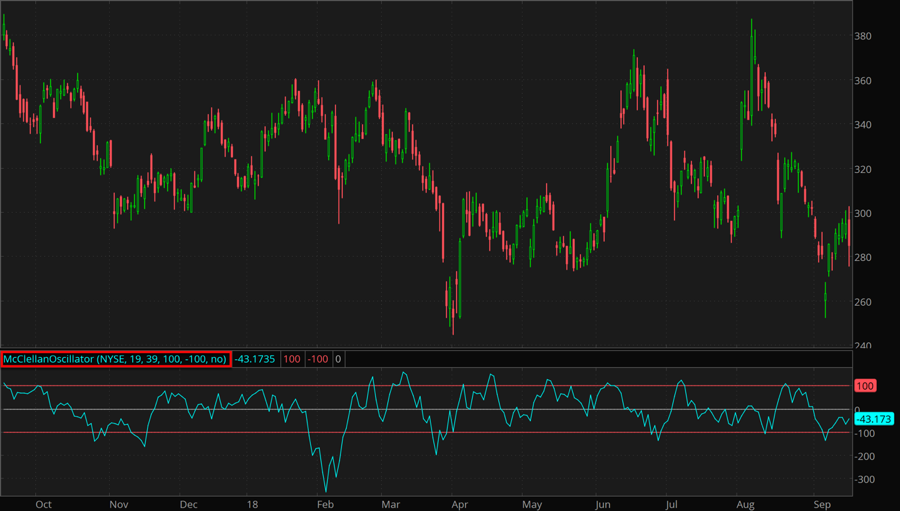Click the cyan -43.1735 oscillator value readout
This screenshot has height=511, width=900.
[x=256, y=358]
